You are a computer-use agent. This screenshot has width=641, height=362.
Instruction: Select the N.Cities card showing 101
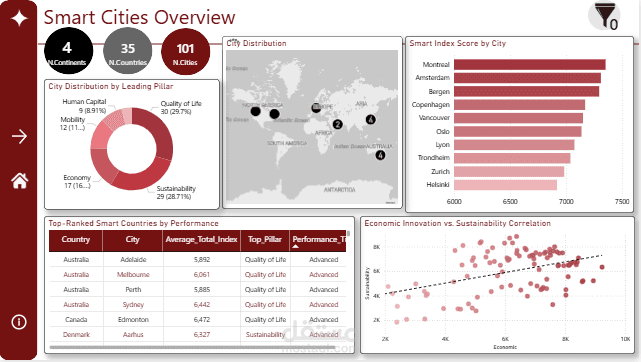click(186, 51)
